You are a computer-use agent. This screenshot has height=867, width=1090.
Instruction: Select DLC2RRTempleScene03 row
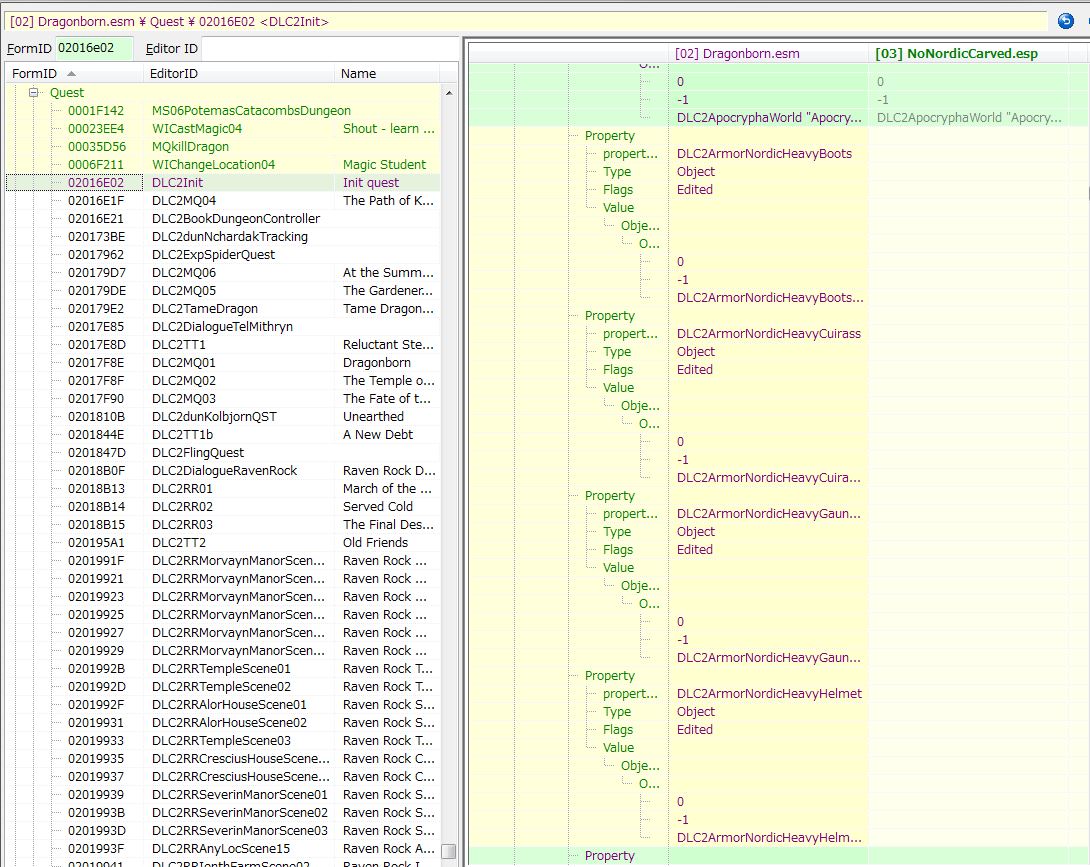tap(223, 741)
